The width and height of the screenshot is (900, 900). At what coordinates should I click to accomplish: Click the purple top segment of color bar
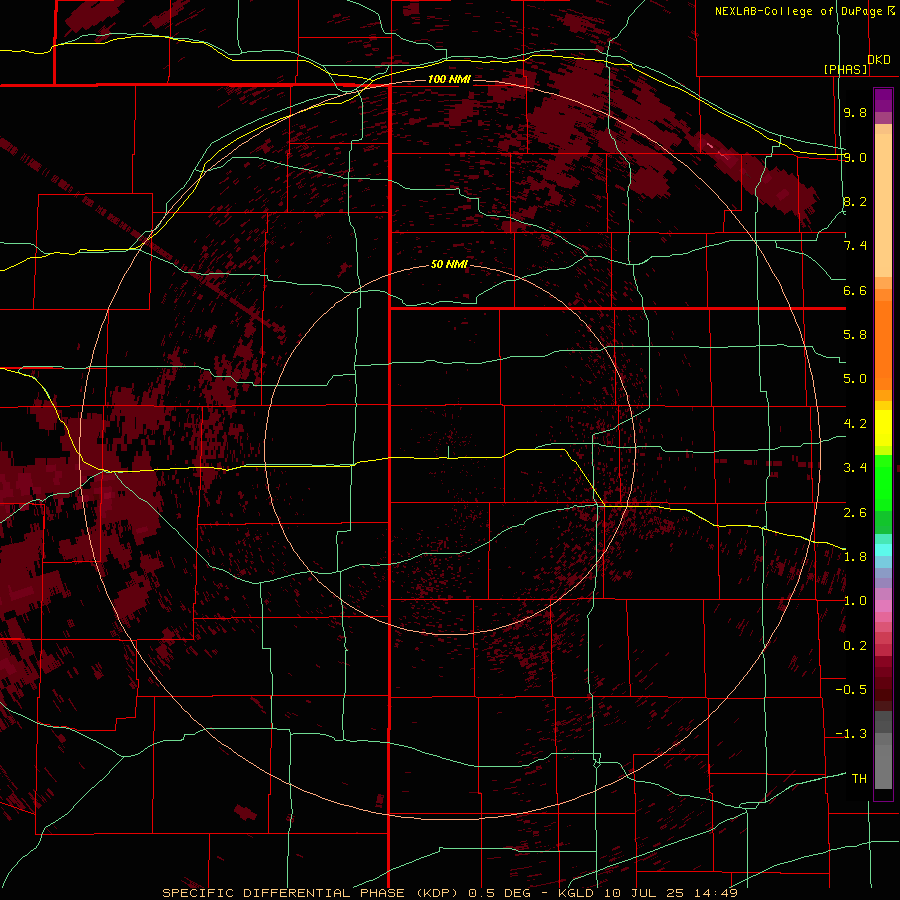pyautogui.click(x=883, y=100)
